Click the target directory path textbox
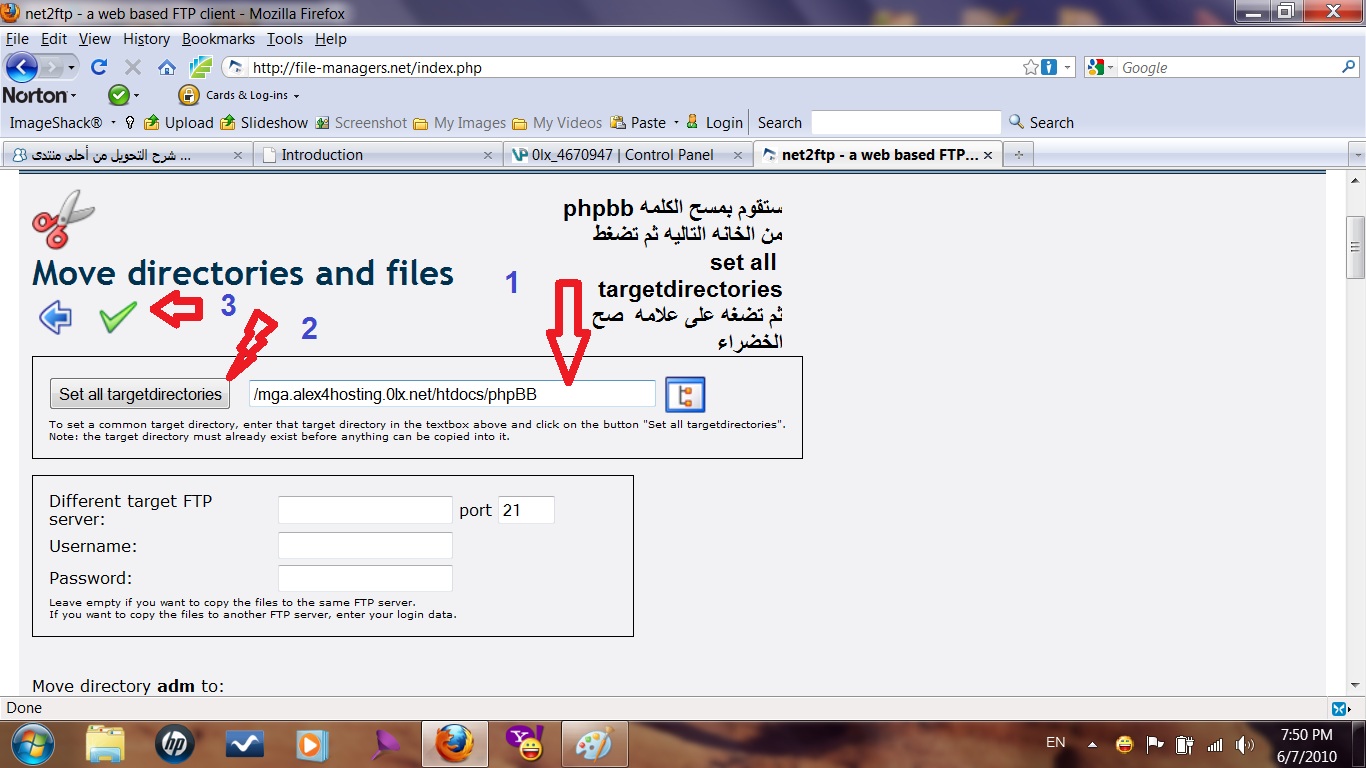Image resolution: width=1366 pixels, height=768 pixels. [452, 394]
